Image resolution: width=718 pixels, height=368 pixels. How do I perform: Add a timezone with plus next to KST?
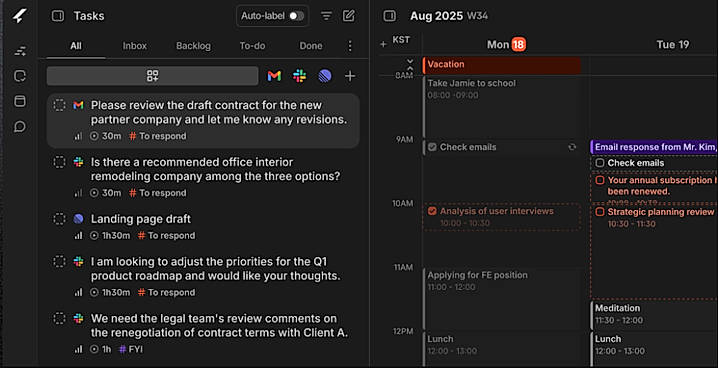click(x=383, y=44)
